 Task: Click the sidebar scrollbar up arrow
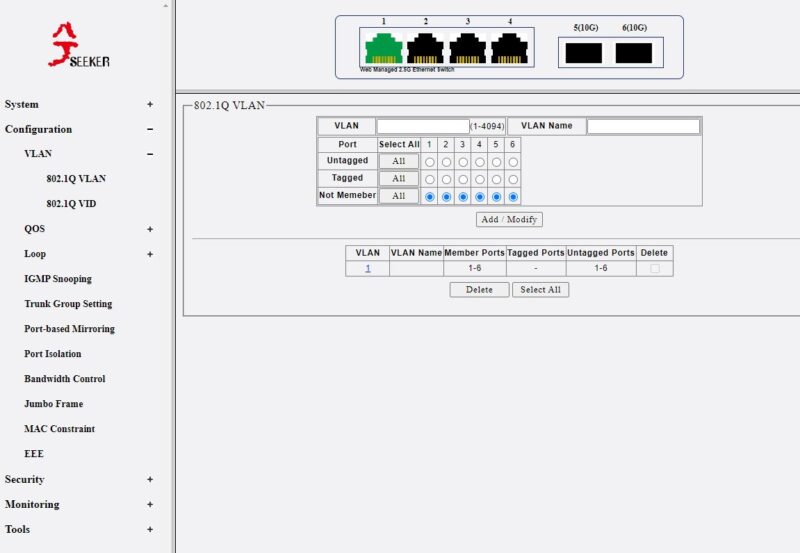pos(166,6)
